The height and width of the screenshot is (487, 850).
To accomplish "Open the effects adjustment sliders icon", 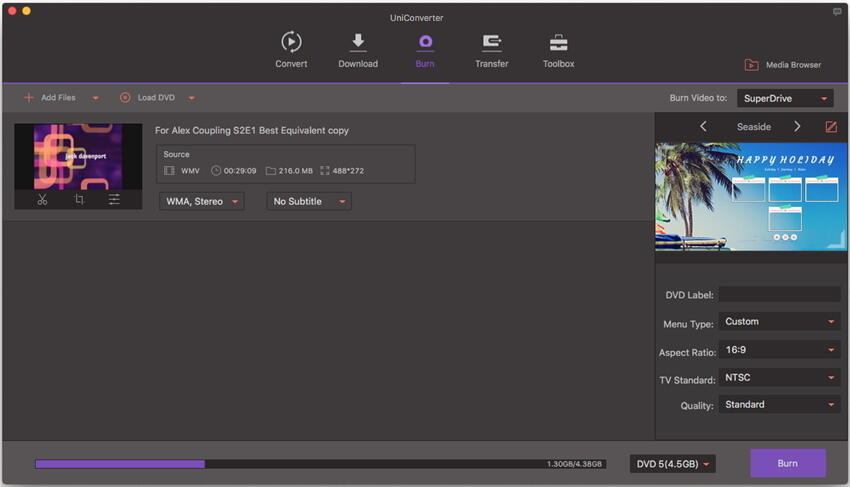I will [114, 200].
